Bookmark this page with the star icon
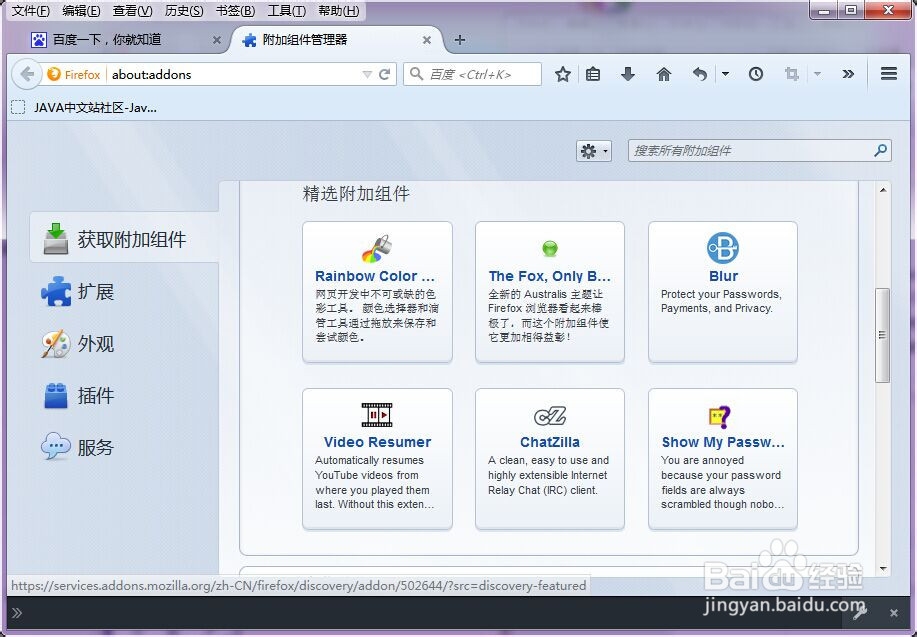Screen dimensions: 917x637 tap(563, 74)
